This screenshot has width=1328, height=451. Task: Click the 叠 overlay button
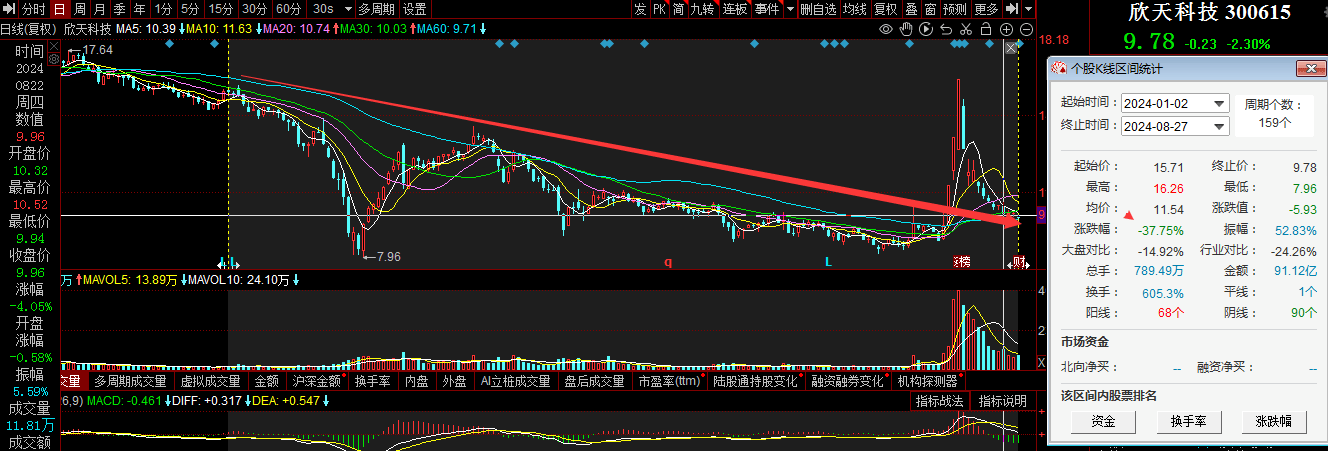(910, 9)
